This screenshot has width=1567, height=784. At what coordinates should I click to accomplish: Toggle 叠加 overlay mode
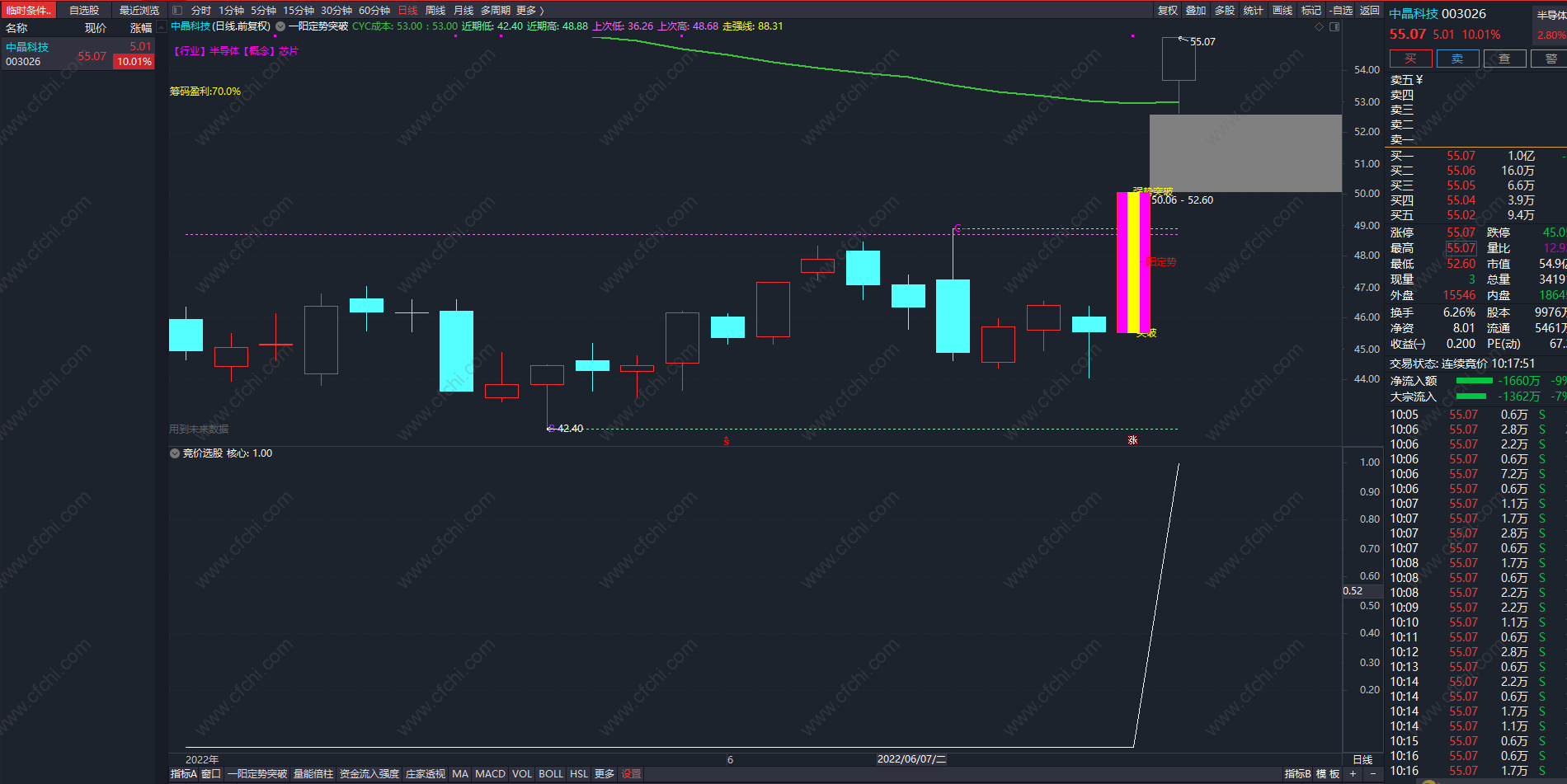(1196, 11)
